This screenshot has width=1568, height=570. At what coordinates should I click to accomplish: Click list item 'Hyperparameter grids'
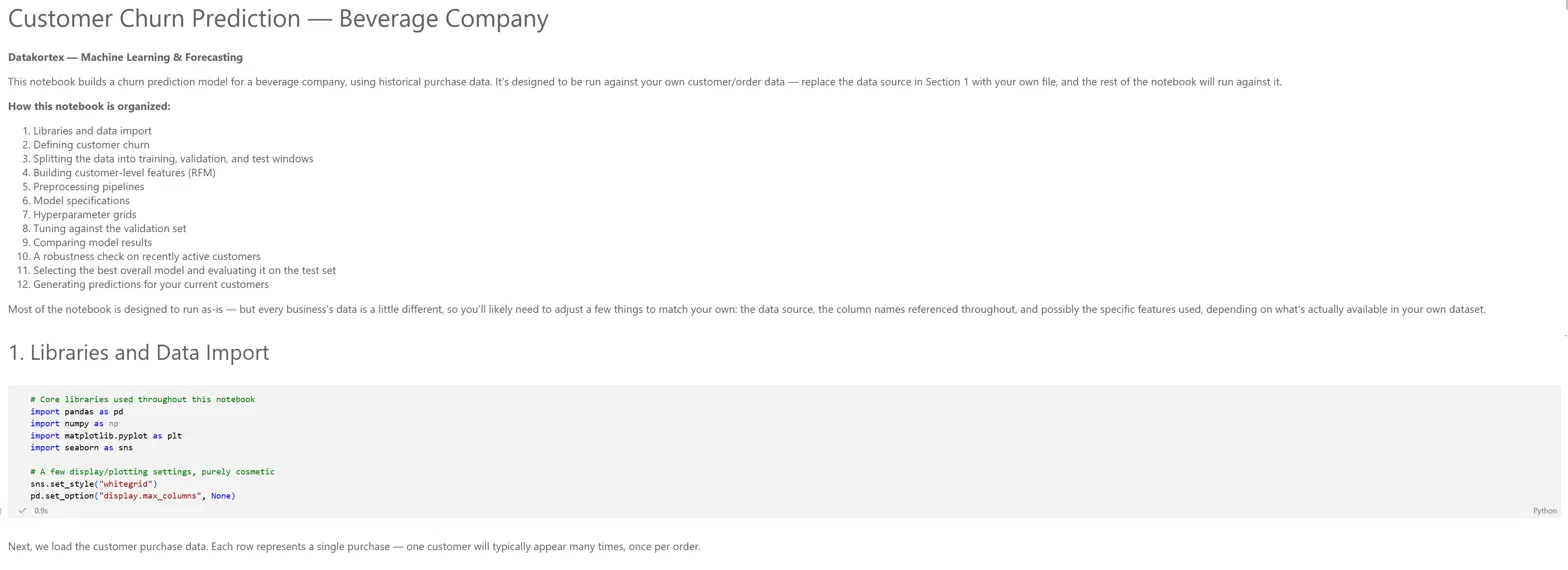pyautogui.click(x=85, y=214)
